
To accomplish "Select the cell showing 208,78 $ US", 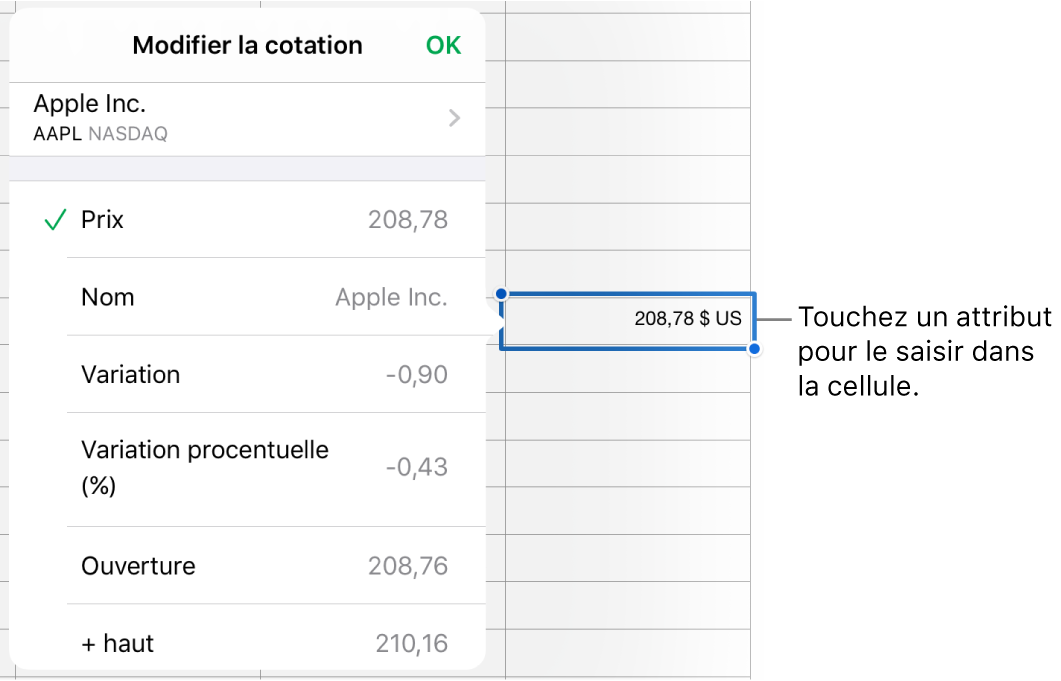I will (628, 320).
